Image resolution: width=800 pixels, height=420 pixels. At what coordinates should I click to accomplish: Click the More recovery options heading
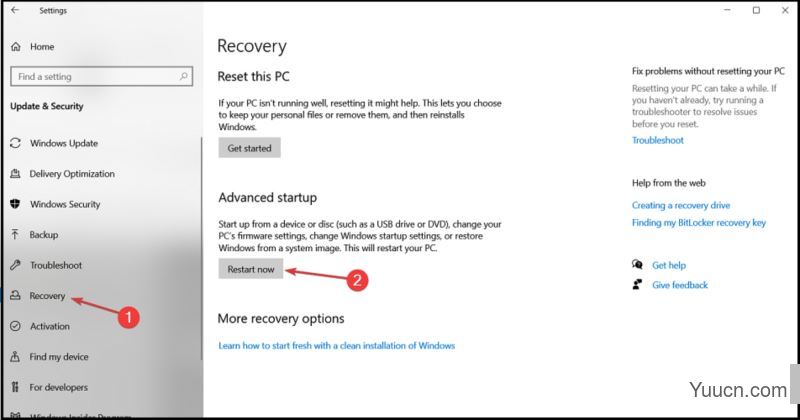[281, 318]
